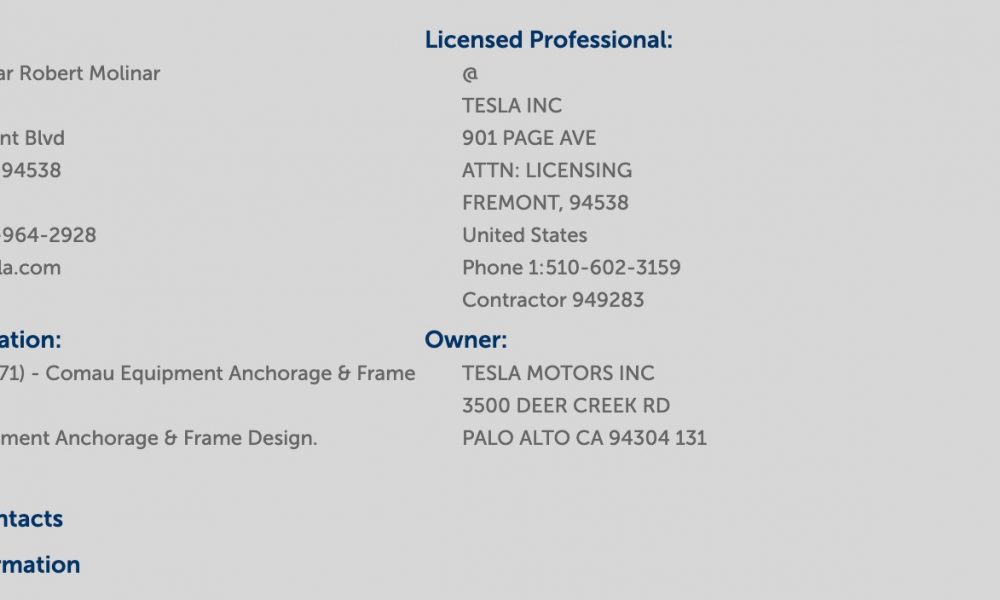1000x600 pixels.
Task: Click the applicant phone ending 964-2928
Action: (48, 235)
